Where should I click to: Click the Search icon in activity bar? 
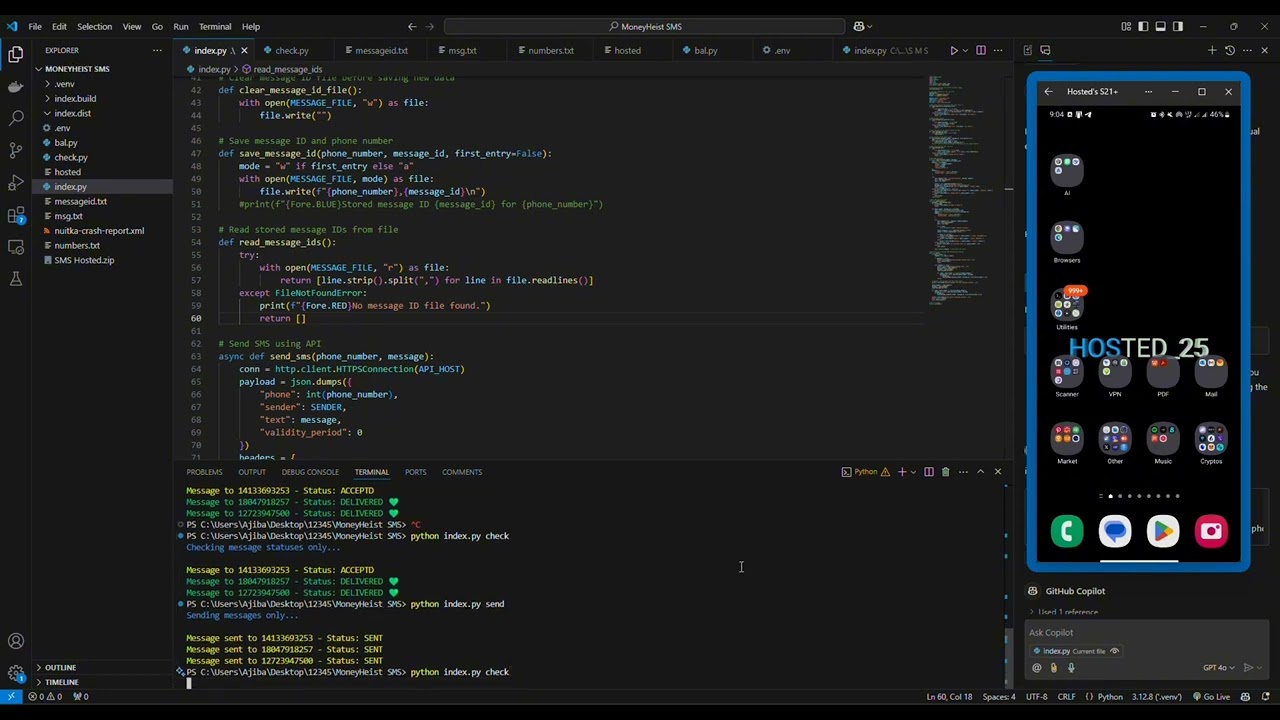pyautogui.click(x=15, y=118)
